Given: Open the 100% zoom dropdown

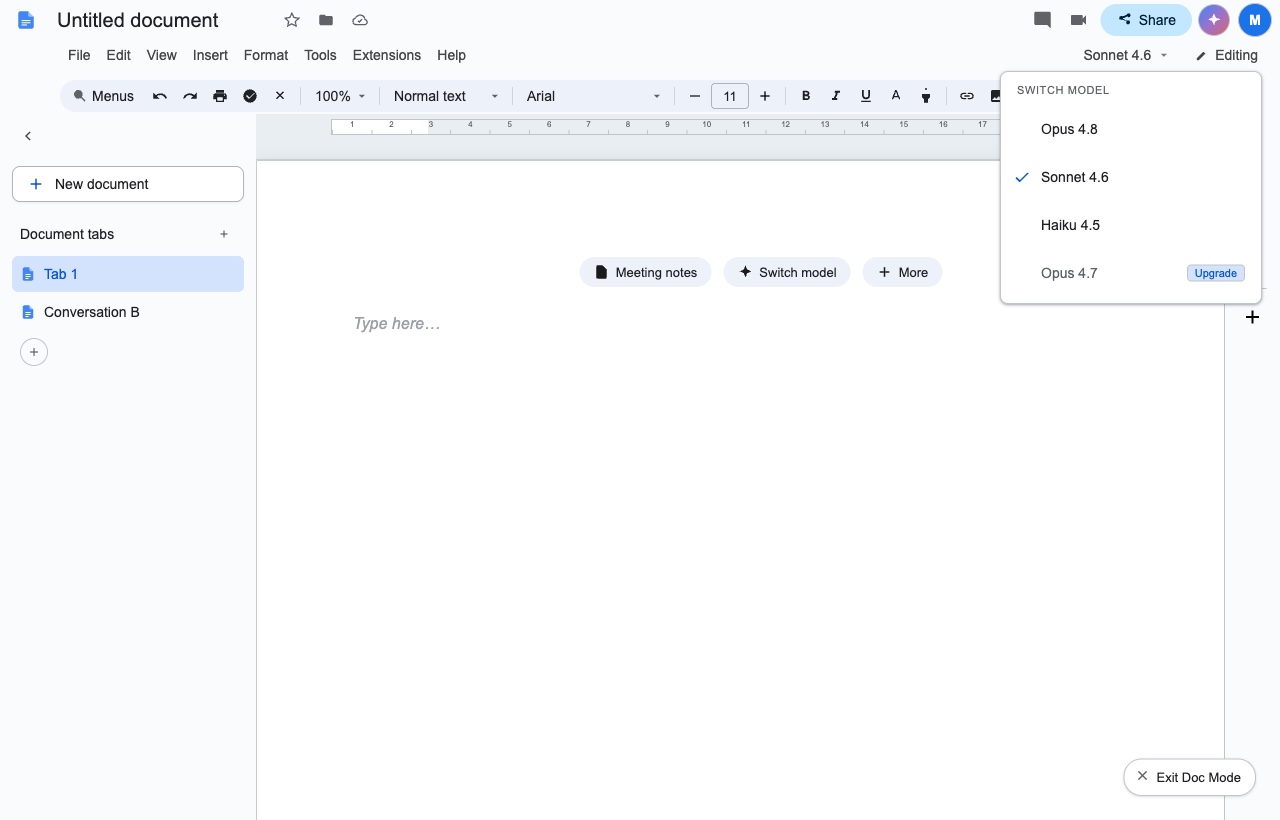Looking at the screenshot, I should (340, 96).
